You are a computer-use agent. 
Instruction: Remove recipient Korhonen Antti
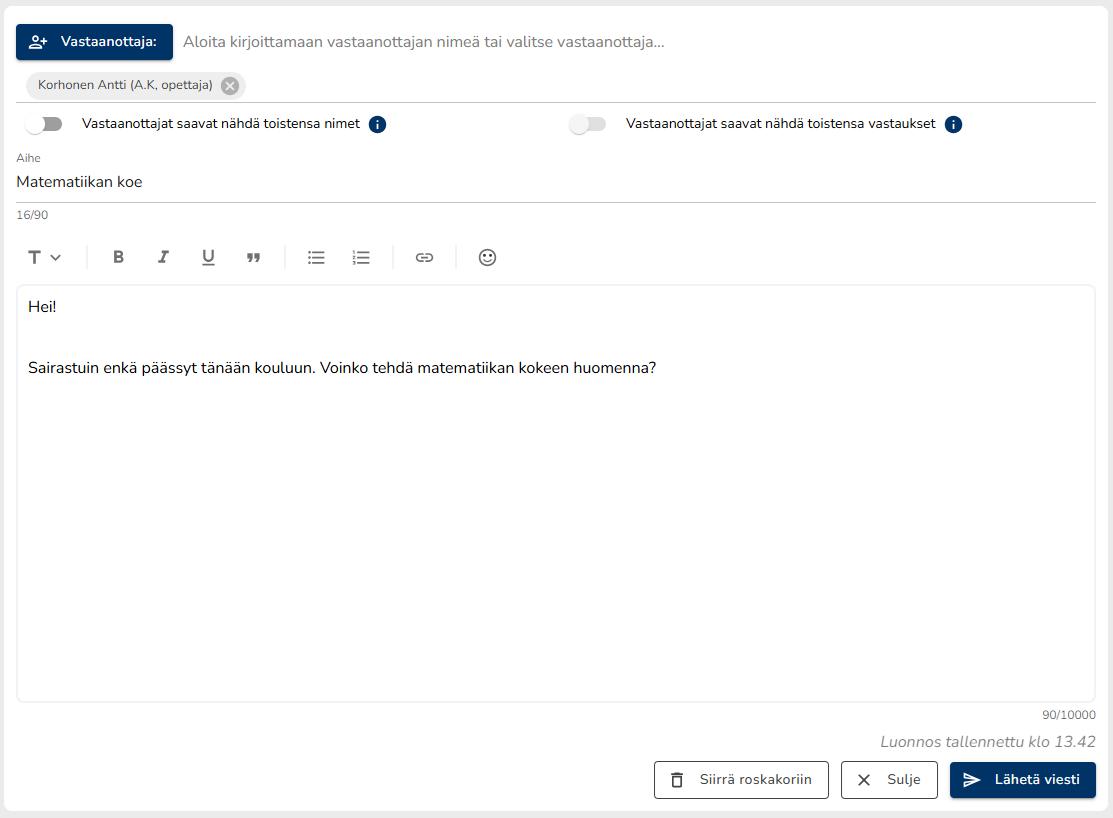click(x=230, y=86)
